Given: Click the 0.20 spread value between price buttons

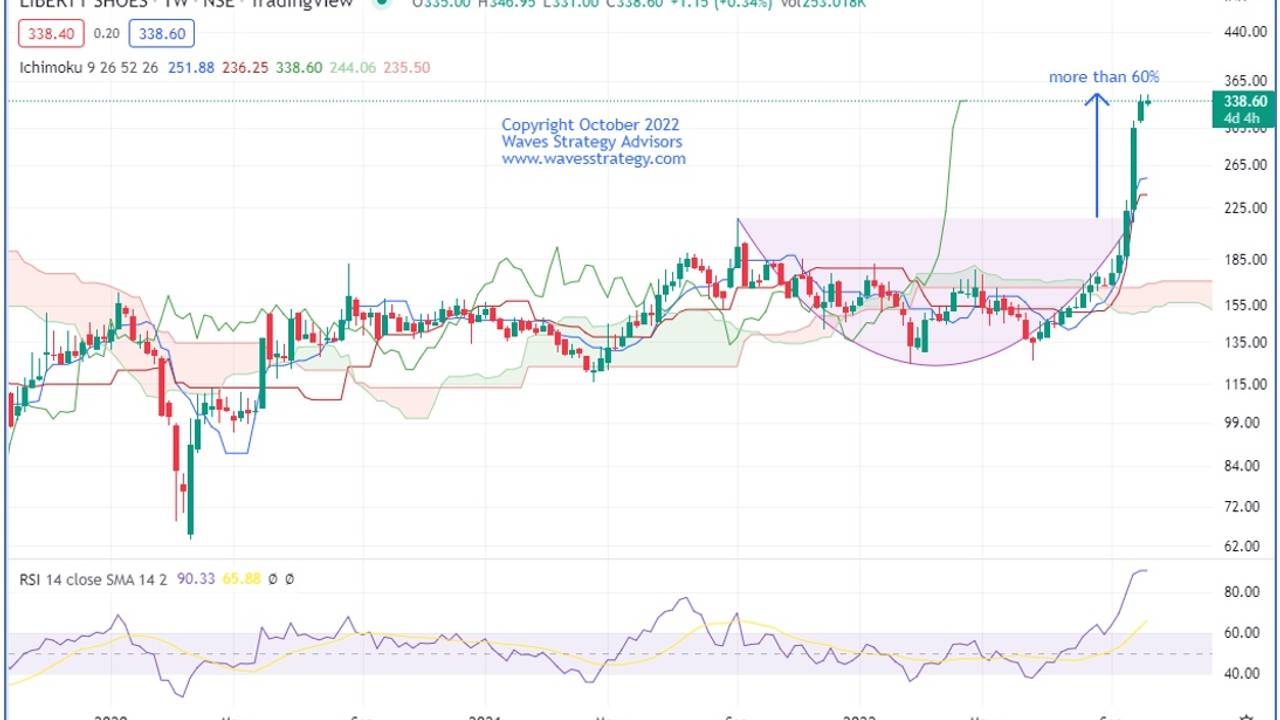Looking at the screenshot, I should pos(106,34).
